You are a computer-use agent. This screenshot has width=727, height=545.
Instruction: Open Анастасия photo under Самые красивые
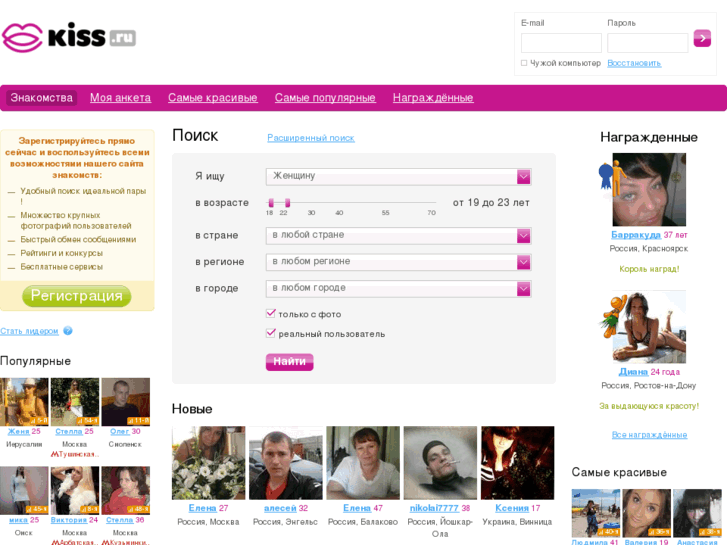tap(697, 513)
